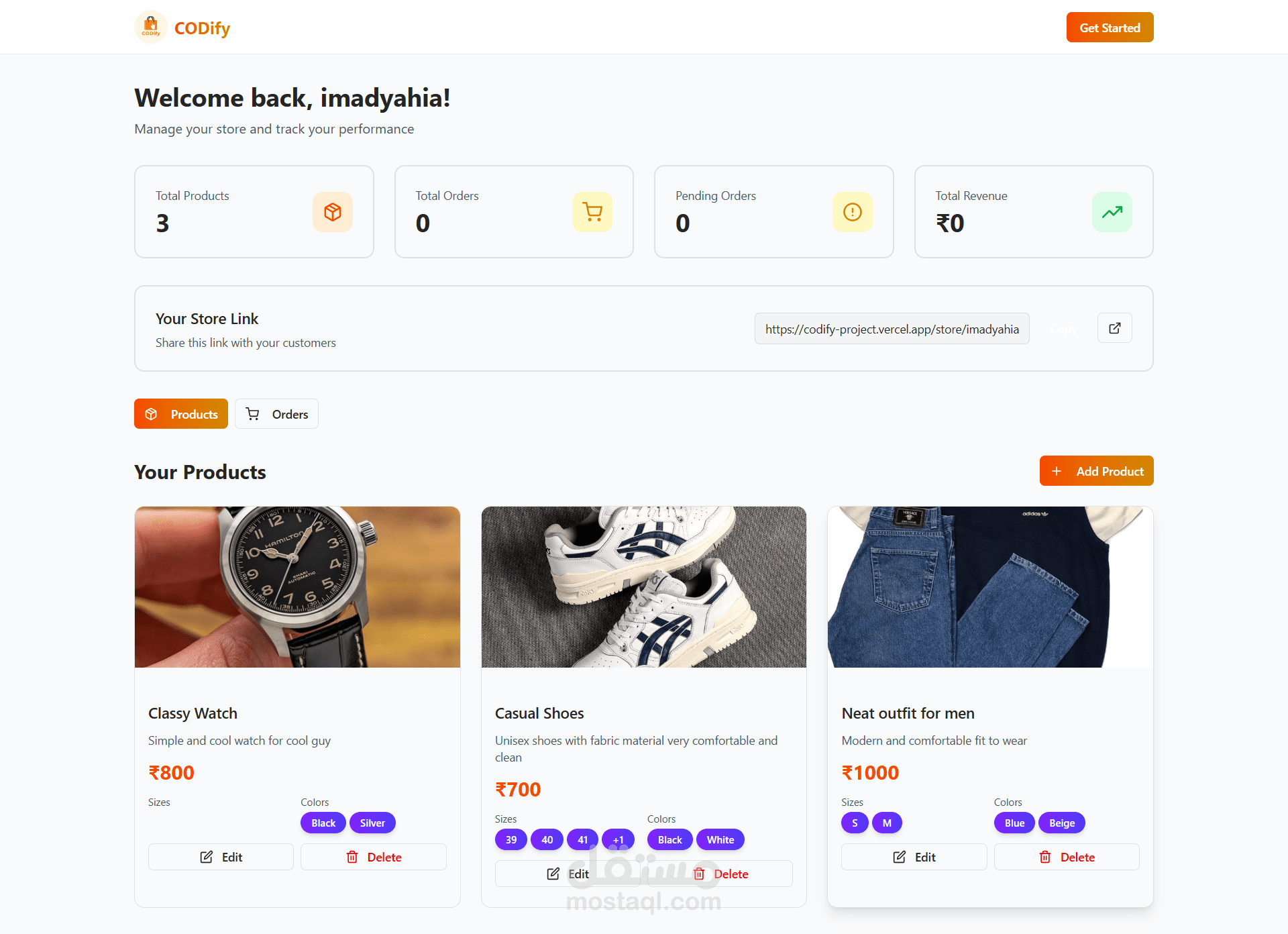Click the Beige color badge
The height and width of the screenshot is (934, 1288).
point(1061,823)
